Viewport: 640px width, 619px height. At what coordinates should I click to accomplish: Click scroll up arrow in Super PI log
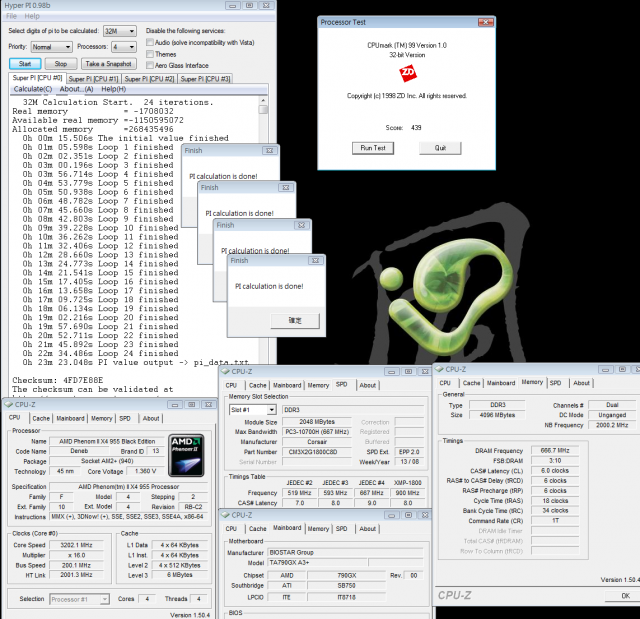263,100
